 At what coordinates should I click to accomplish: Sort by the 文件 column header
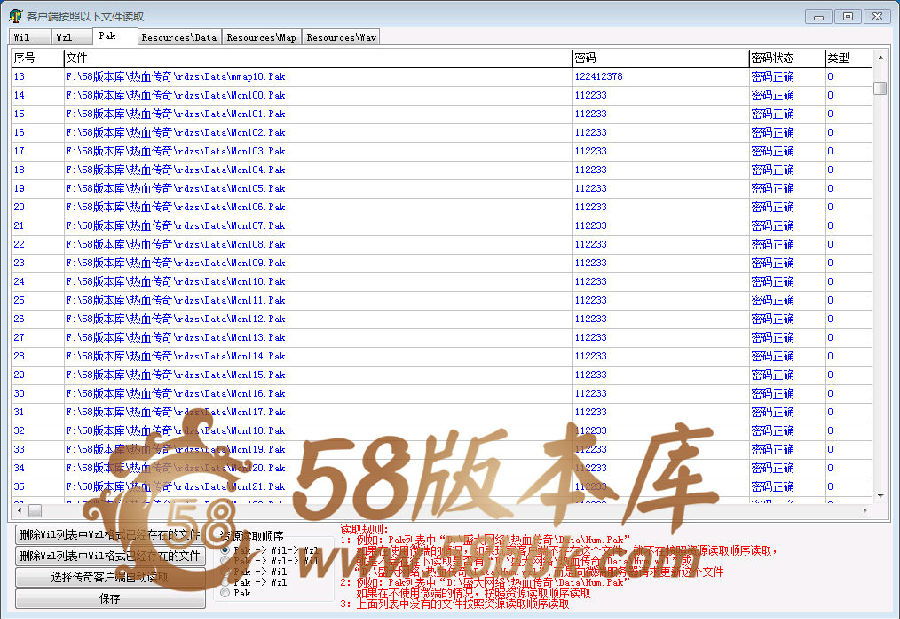click(x=317, y=58)
